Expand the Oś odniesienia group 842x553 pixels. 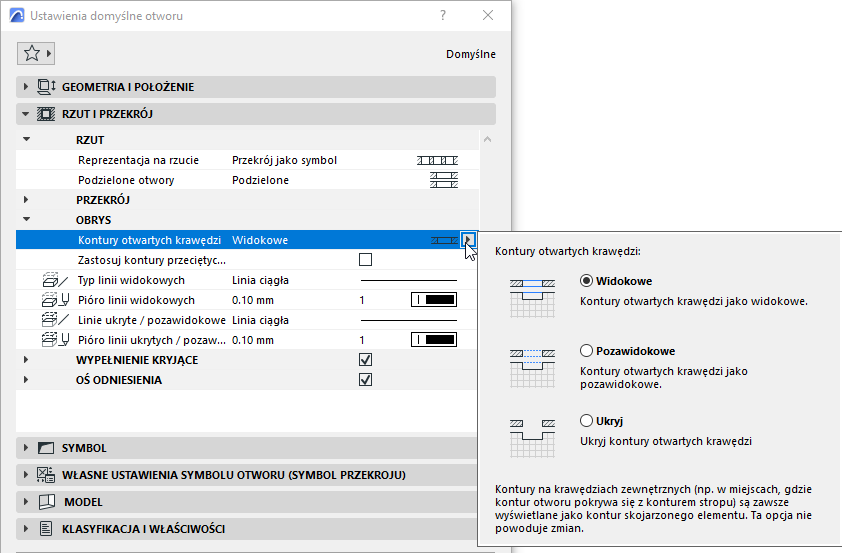click(26, 380)
